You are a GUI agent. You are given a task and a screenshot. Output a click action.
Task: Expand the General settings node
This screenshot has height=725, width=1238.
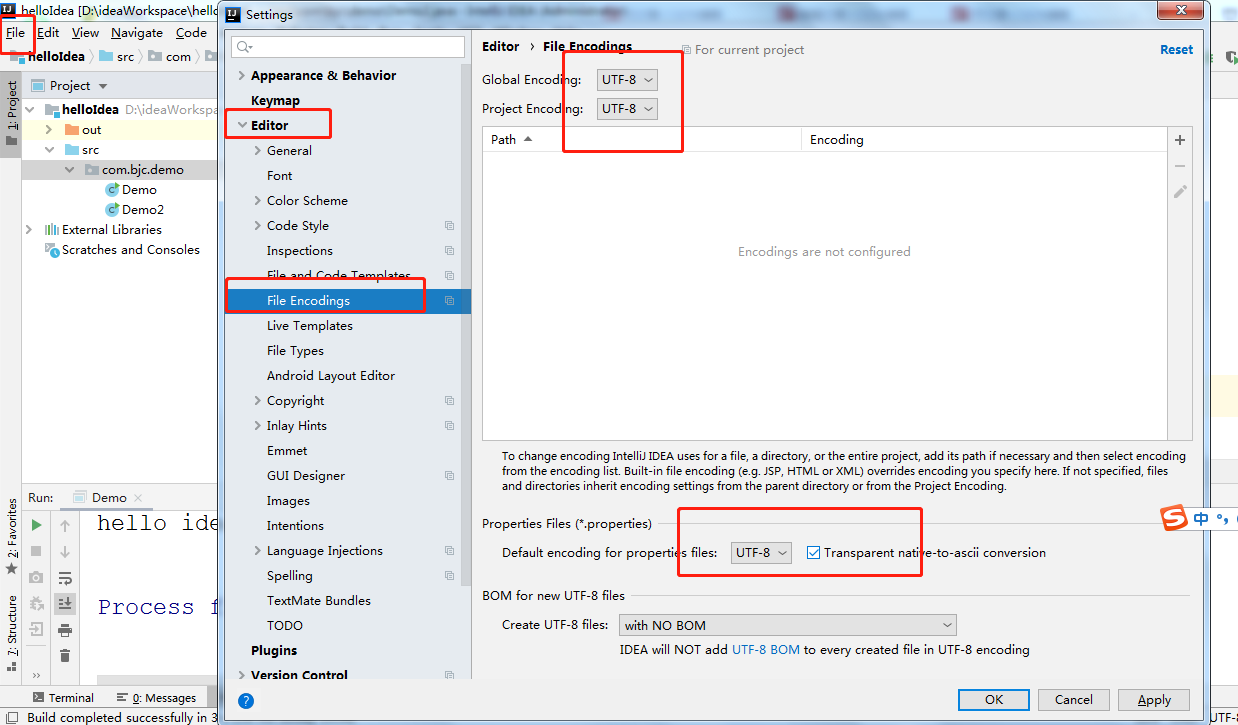[x=258, y=151]
